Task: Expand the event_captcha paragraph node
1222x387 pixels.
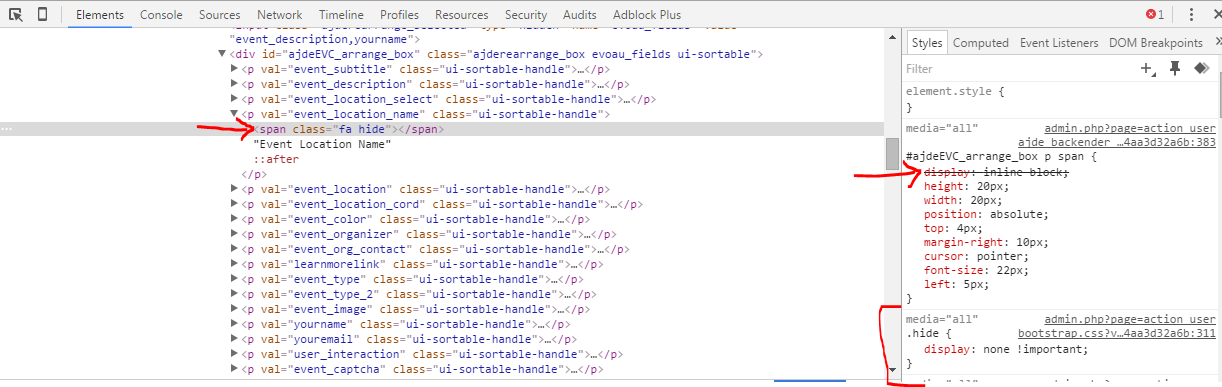Action: (x=235, y=369)
